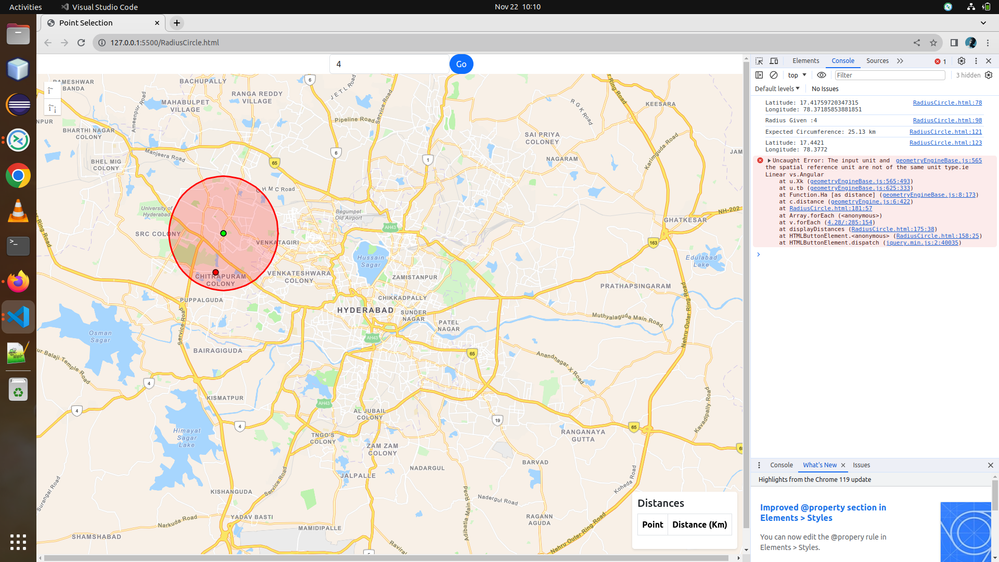Bookmark this page with the star icon
Screen dimensions: 999x562
[933, 43]
